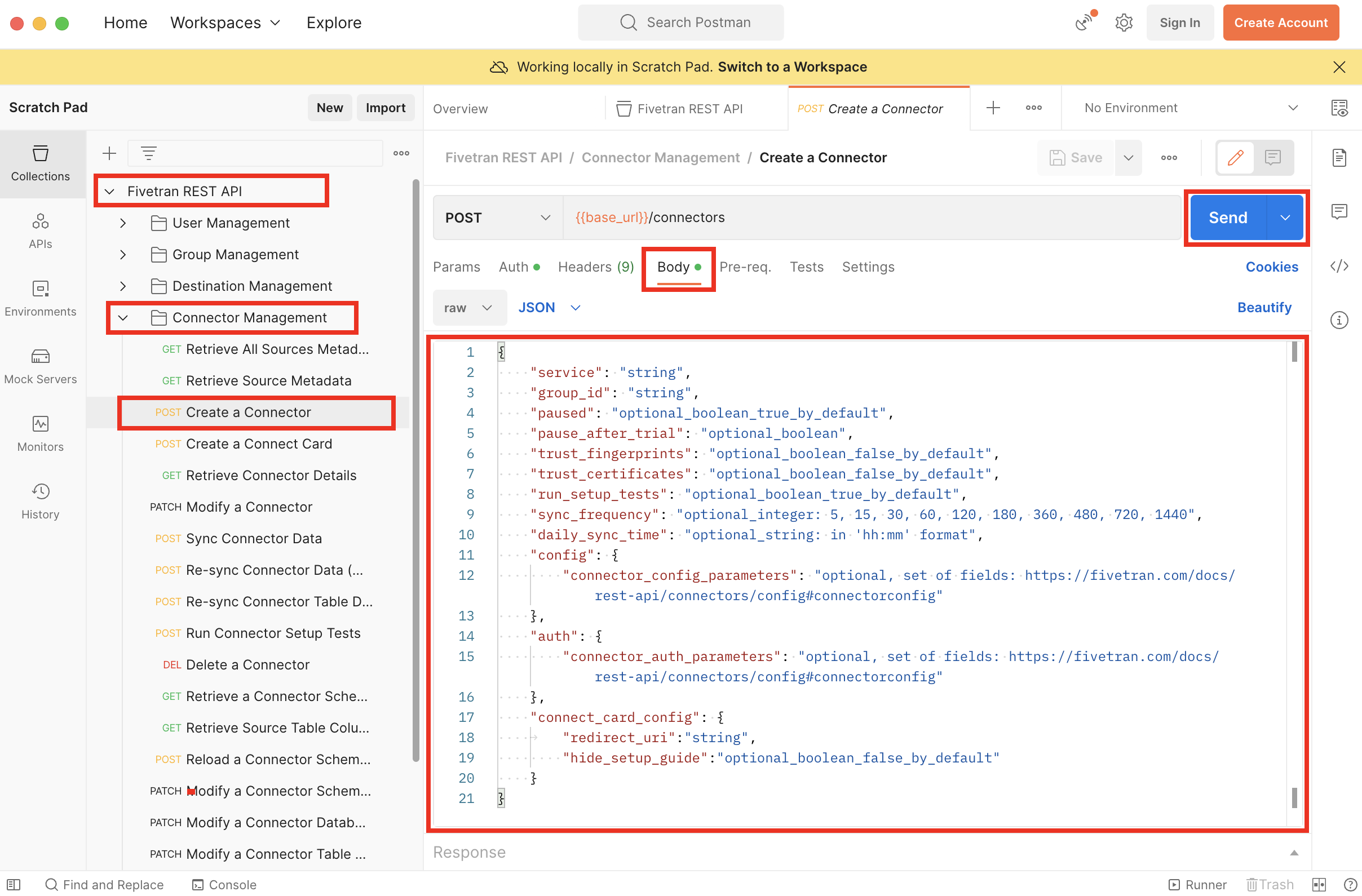Viewport: 1362px width, 896px height.
Task: Dismiss the Scratch Pad banner
Action: pos(1339,67)
